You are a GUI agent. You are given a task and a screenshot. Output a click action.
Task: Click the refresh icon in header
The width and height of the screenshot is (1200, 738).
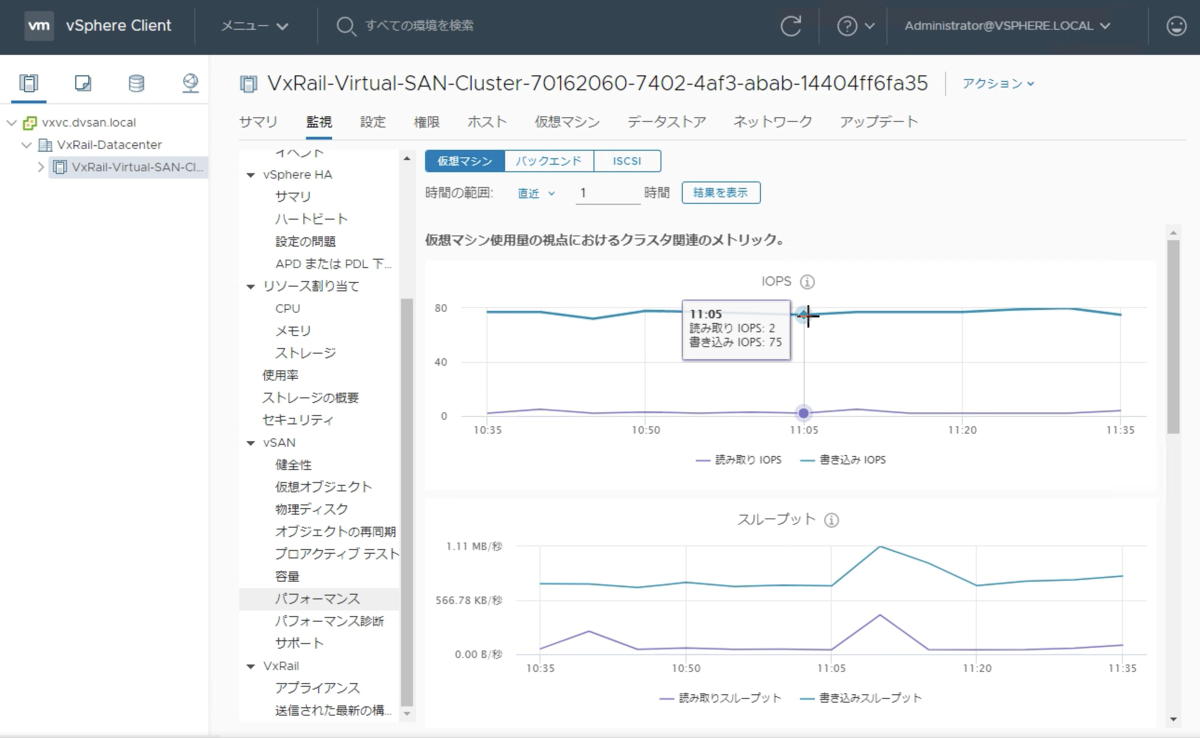(791, 26)
